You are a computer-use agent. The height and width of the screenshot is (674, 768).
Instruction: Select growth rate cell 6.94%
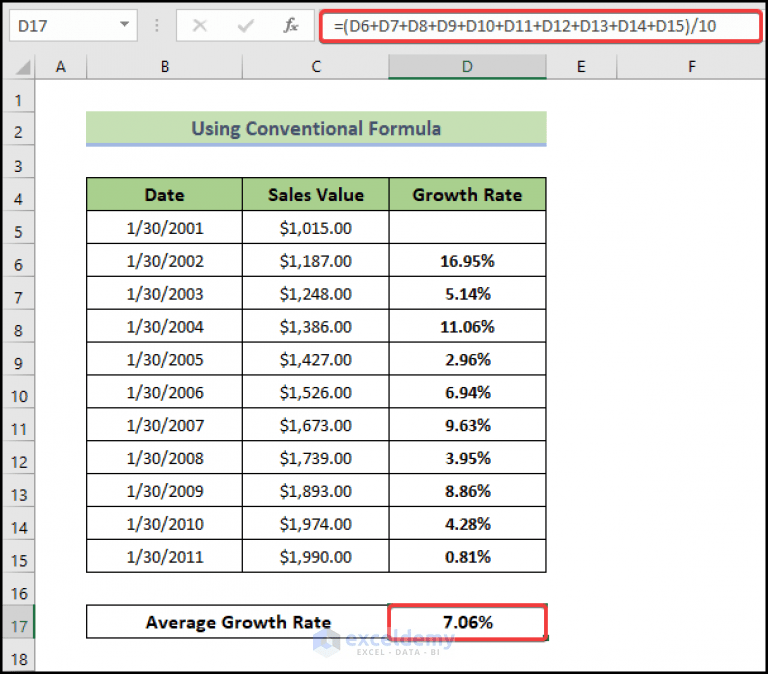click(467, 392)
